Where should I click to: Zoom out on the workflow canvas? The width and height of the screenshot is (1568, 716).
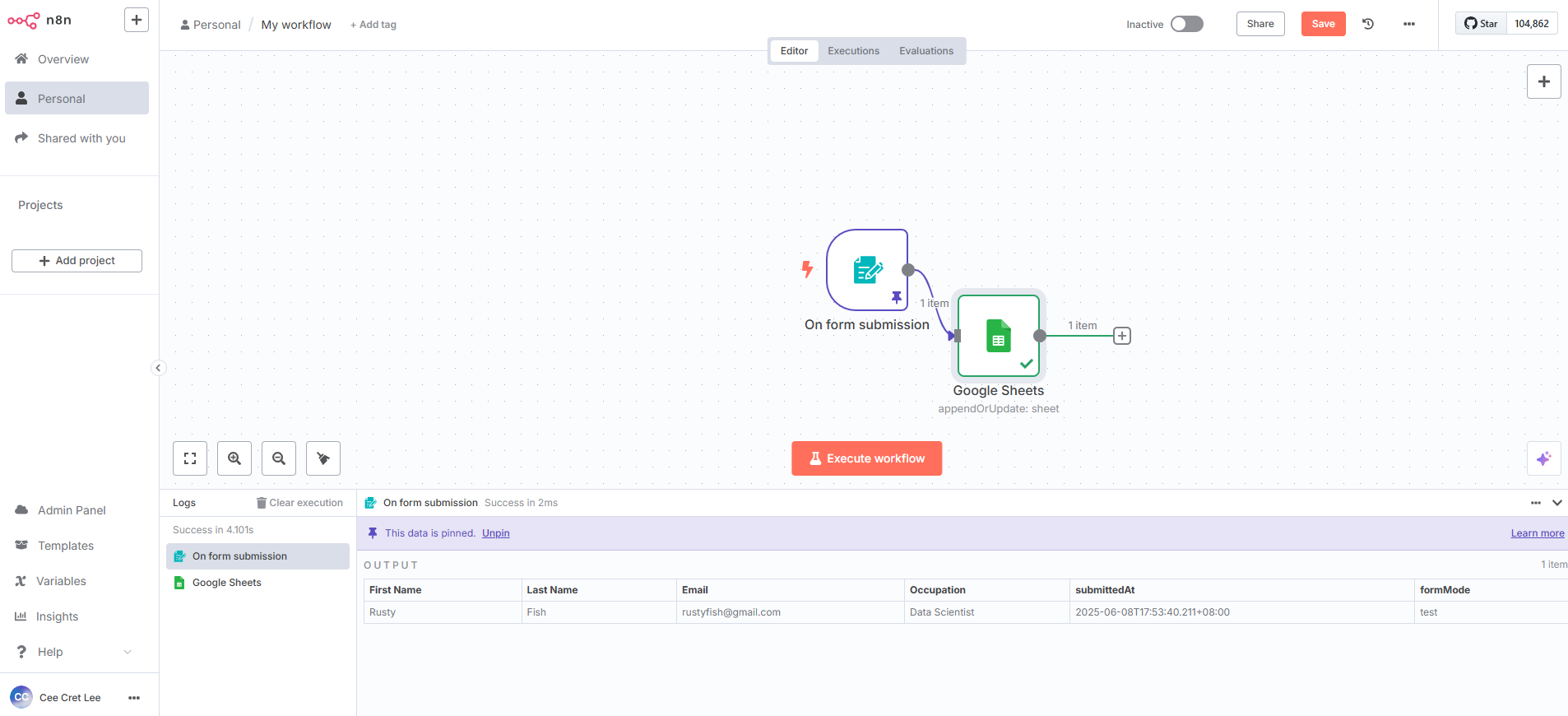coord(279,458)
